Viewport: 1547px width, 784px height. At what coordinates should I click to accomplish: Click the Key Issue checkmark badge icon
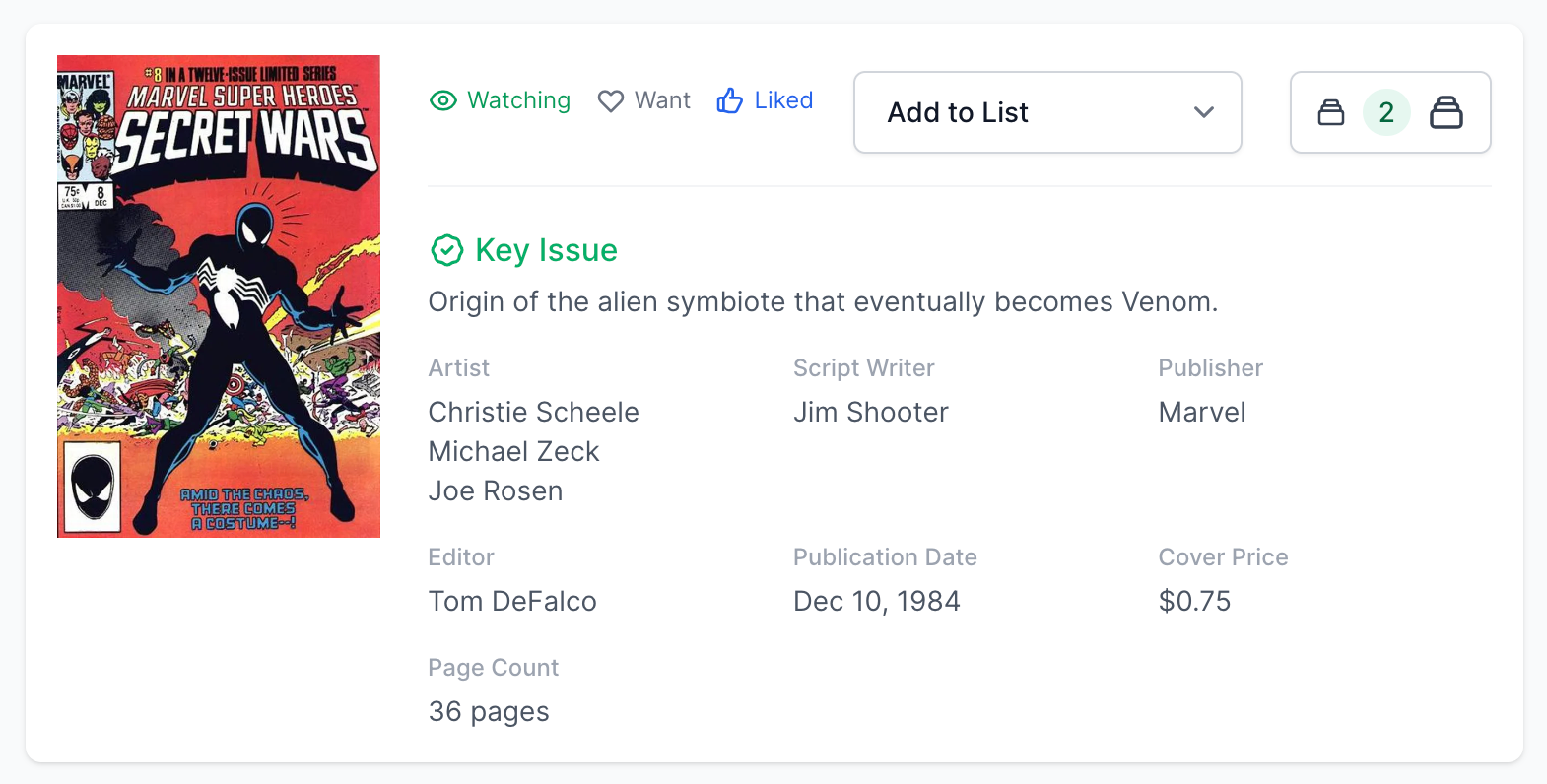point(447,250)
